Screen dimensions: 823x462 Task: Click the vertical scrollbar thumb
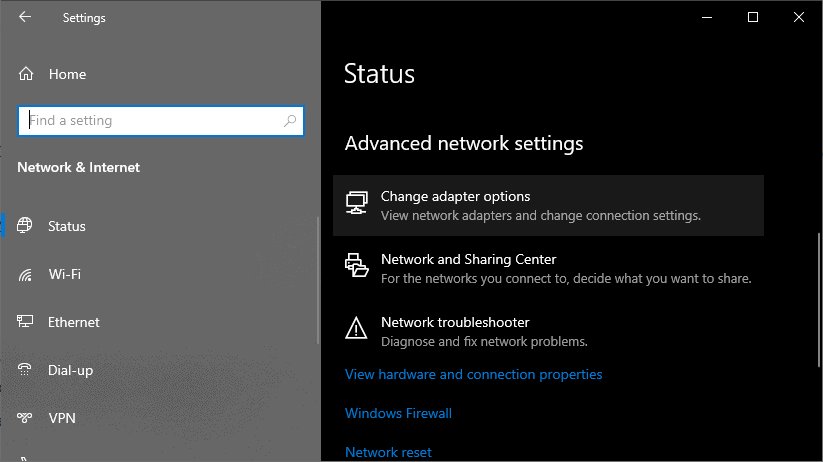pos(818,300)
